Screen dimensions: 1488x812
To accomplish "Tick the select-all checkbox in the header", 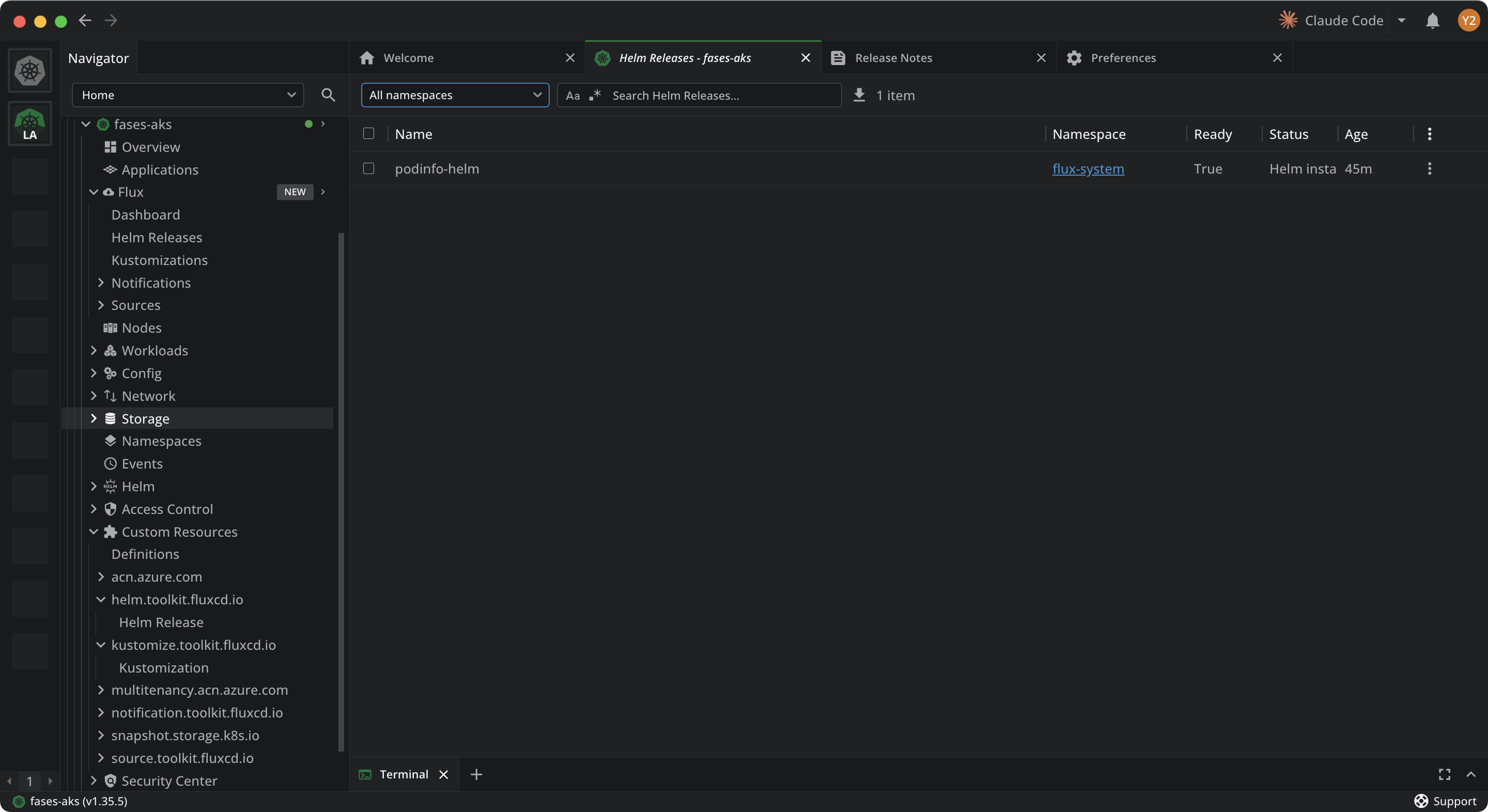I will point(368,134).
